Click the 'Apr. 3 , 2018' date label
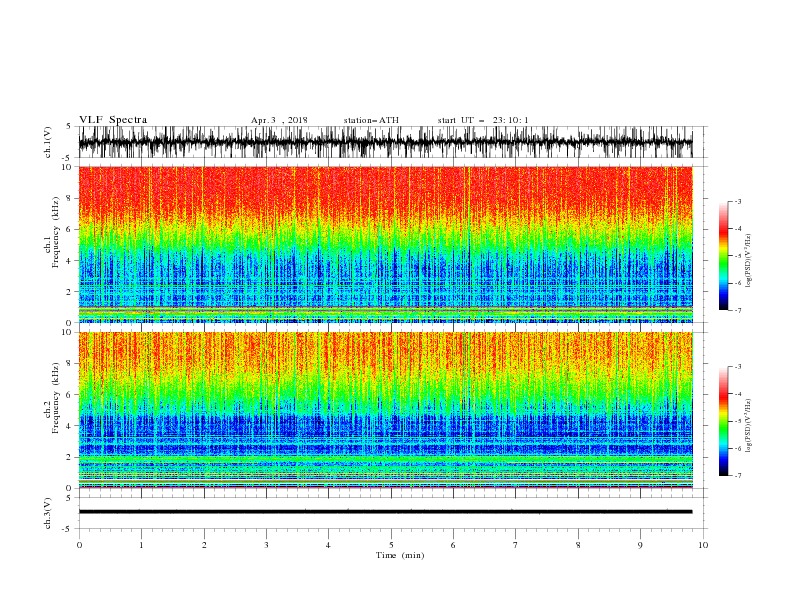This screenshot has width=792, height=612. click(279, 120)
